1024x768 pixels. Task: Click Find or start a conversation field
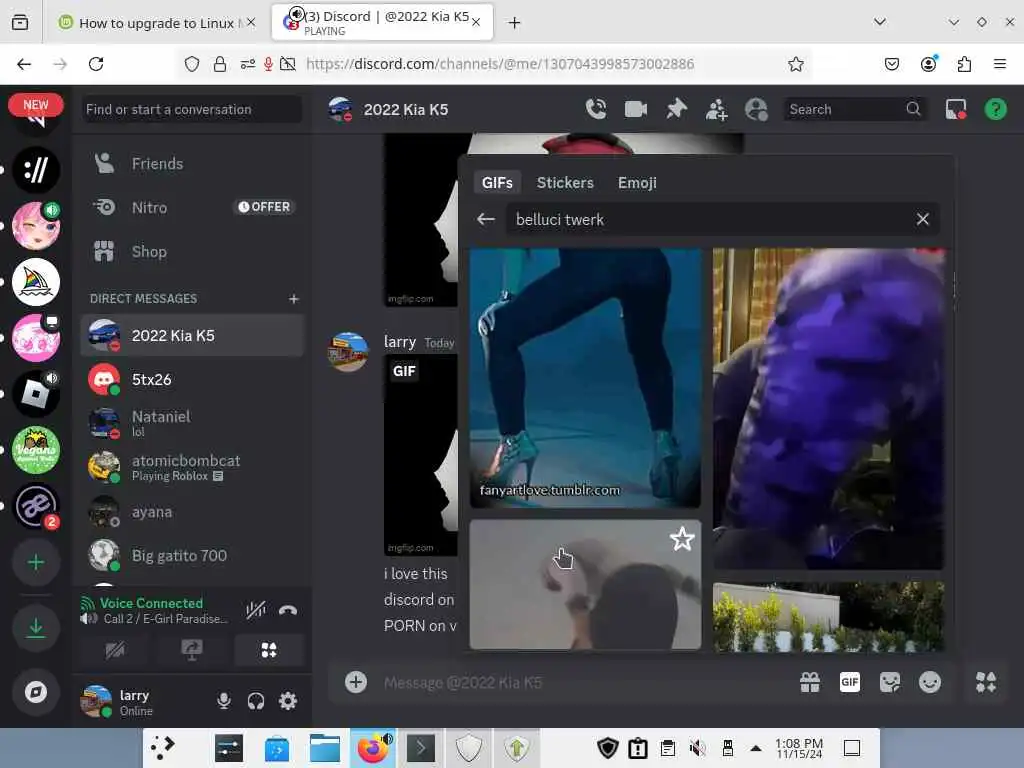point(192,109)
